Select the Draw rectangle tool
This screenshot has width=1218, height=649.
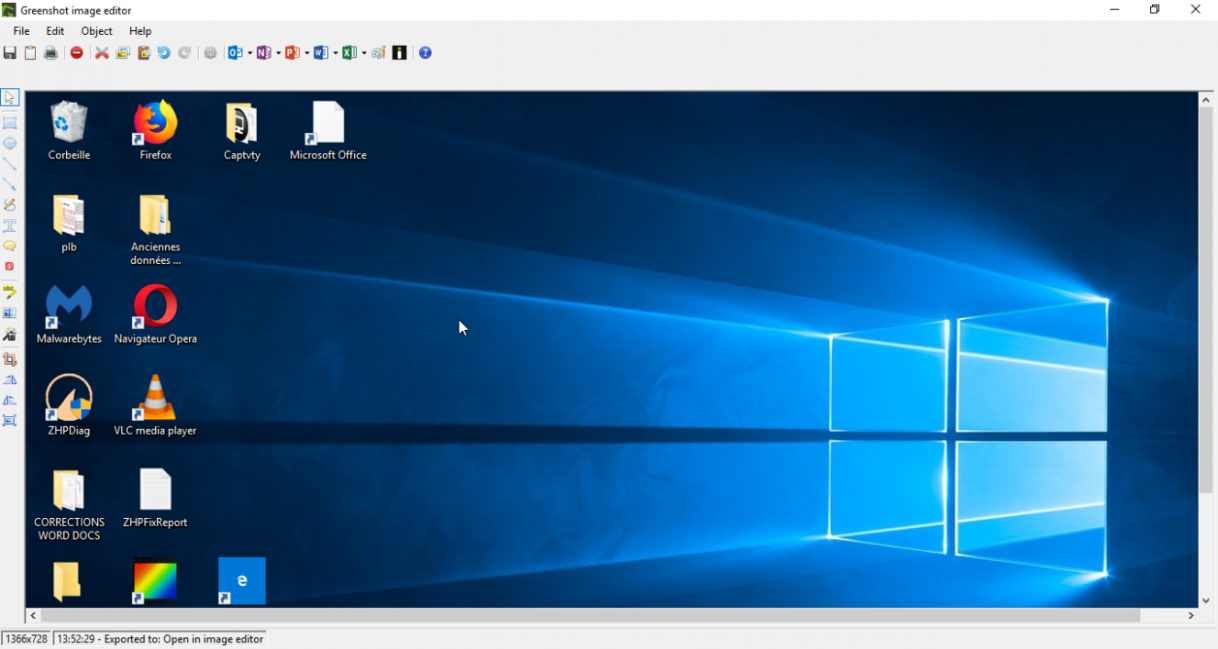click(10, 123)
